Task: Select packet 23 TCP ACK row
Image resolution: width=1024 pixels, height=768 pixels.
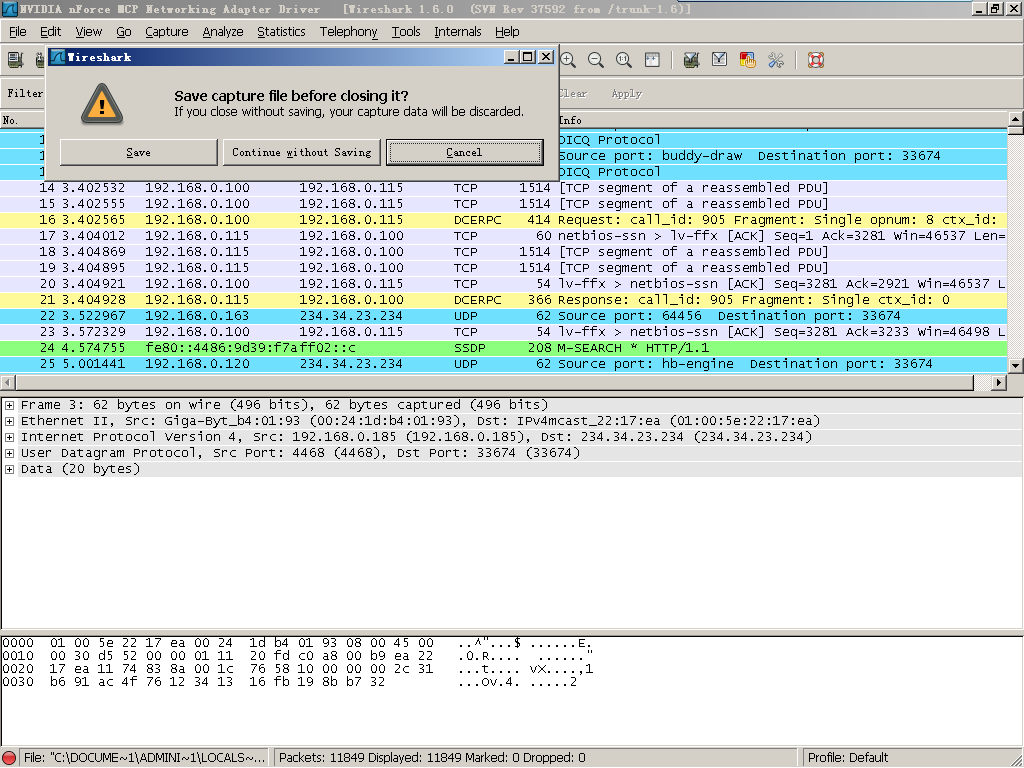Action: pyautogui.click(x=504, y=332)
